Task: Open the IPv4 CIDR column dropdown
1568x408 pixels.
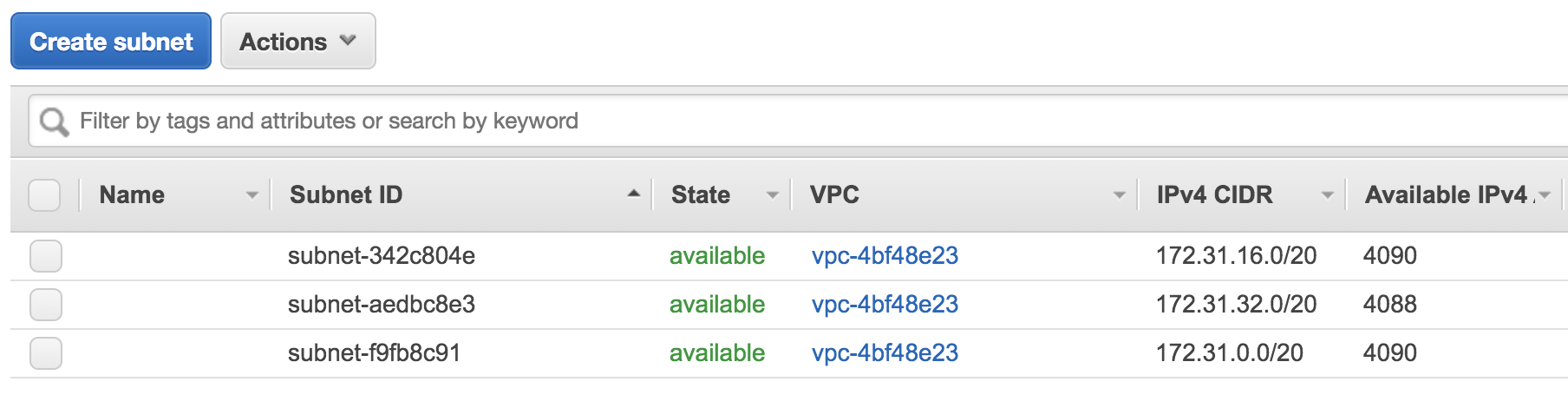Action: pos(1327,195)
